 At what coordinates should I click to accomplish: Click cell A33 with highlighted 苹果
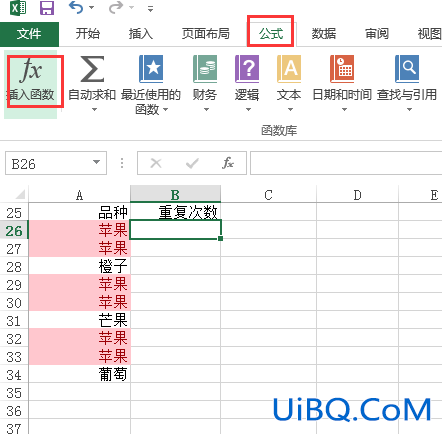pos(79,356)
